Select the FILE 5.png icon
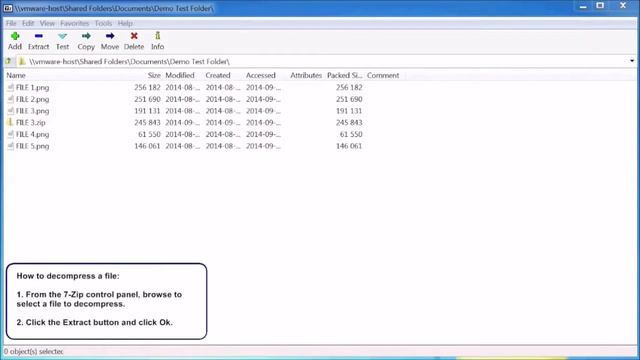Viewport: 640px width, 360px height. click(x=11, y=146)
